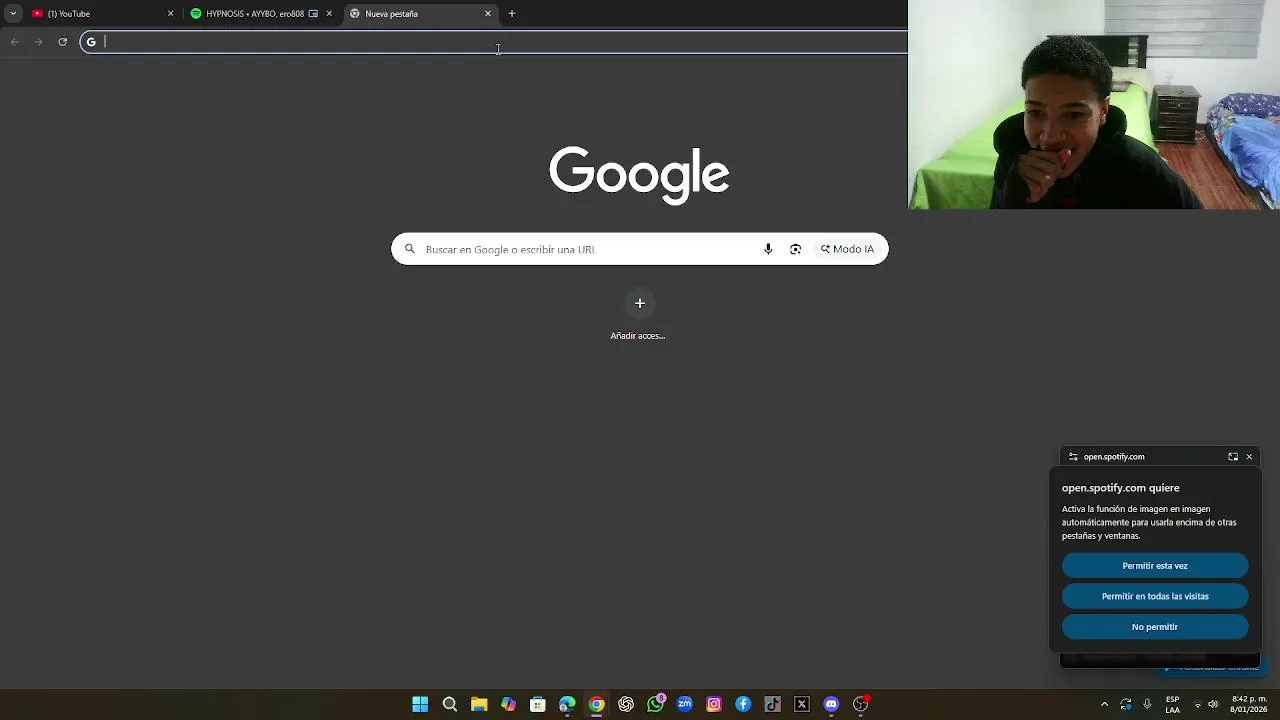Click No permitir button
The height and width of the screenshot is (720, 1280).
(1155, 627)
